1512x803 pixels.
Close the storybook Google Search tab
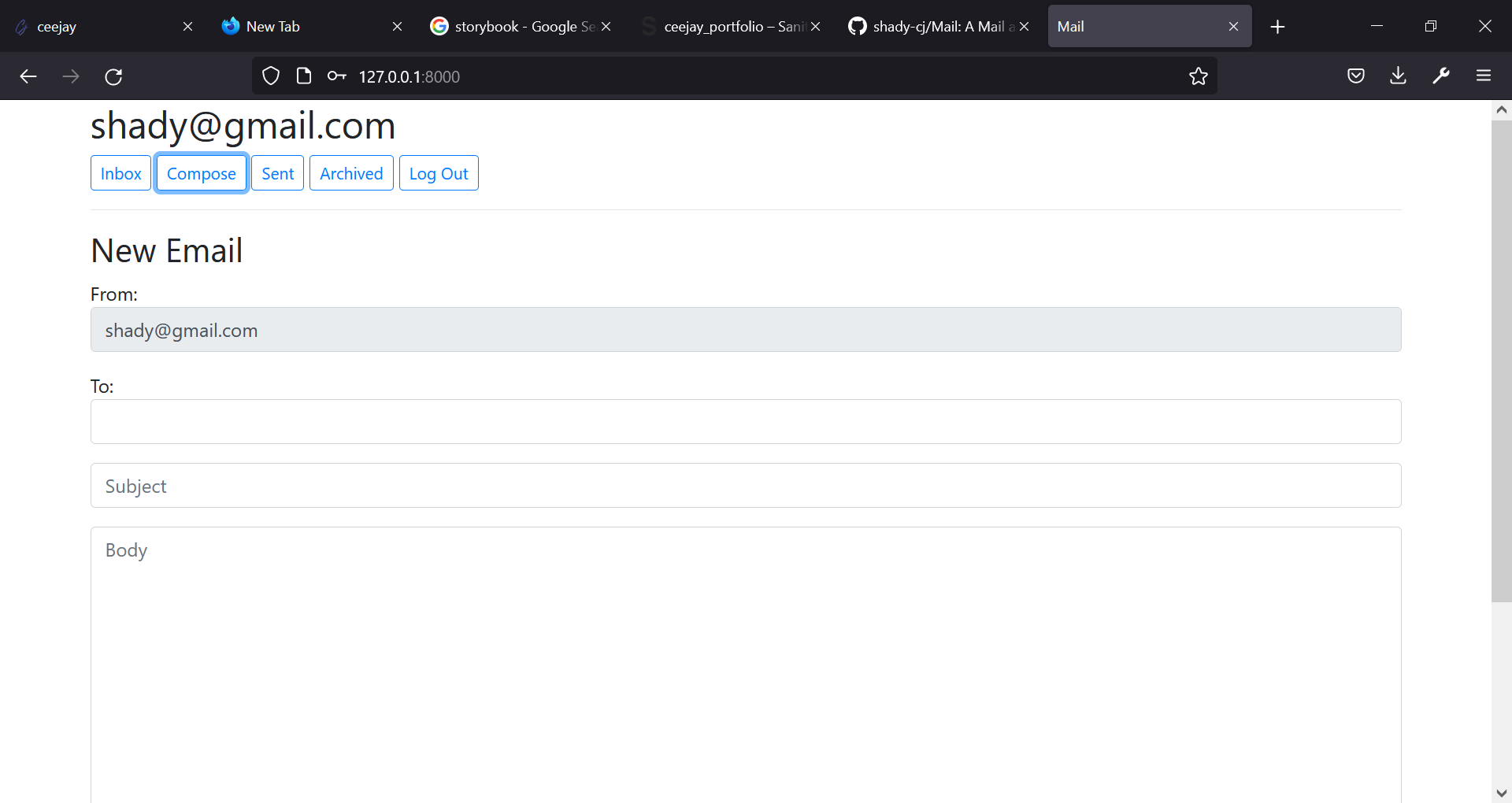(x=606, y=27)
